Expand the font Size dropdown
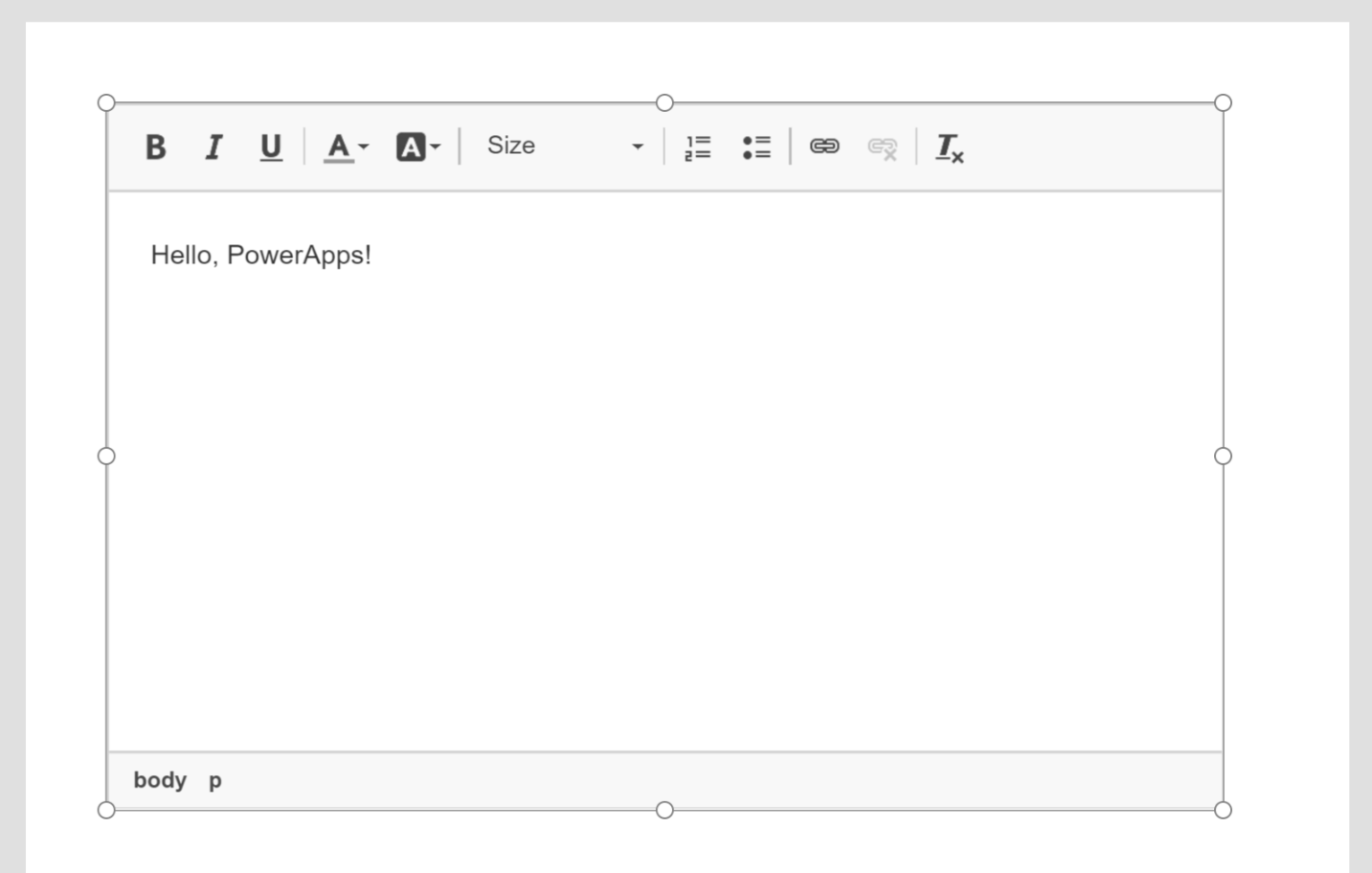 [x=564, y=146]
